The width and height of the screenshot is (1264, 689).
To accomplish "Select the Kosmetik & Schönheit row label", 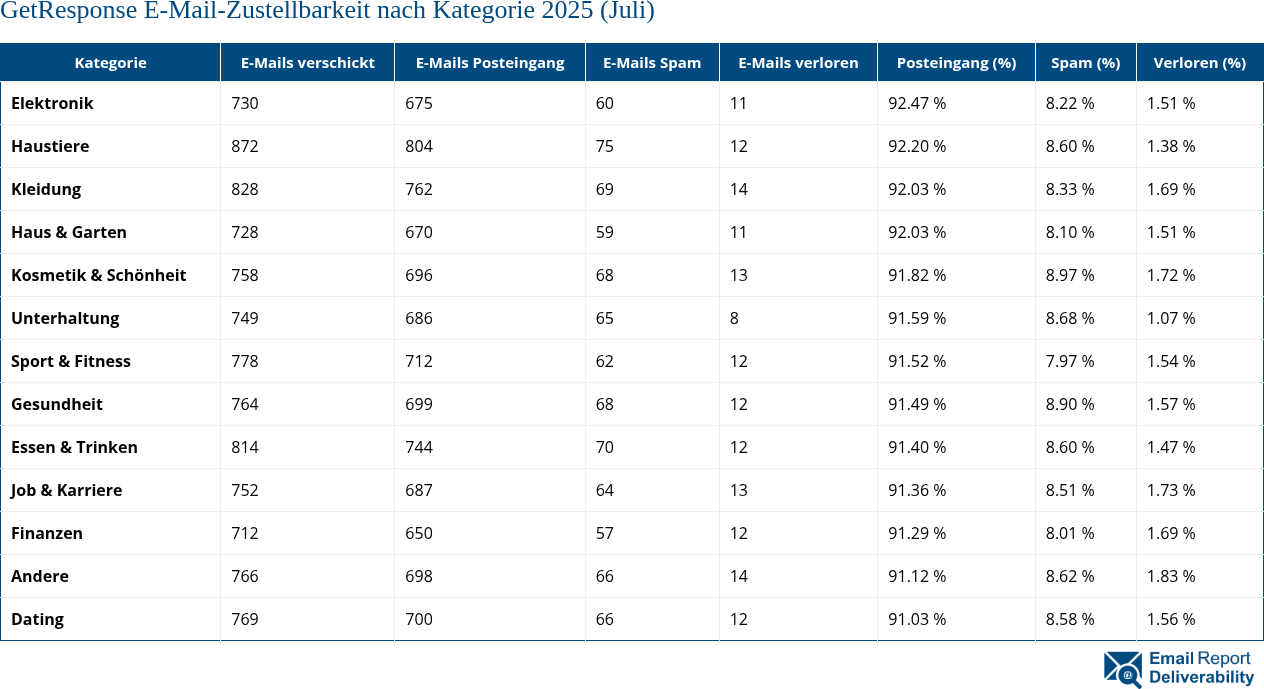I will [99, 275].
